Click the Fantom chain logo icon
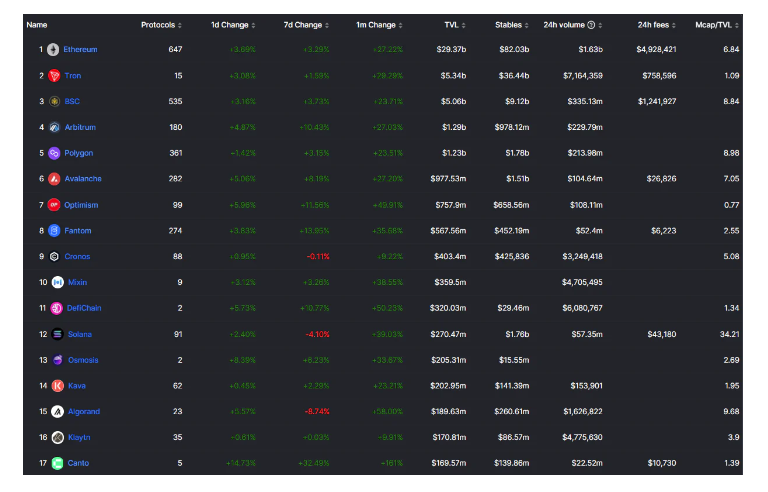 point(54,230)
